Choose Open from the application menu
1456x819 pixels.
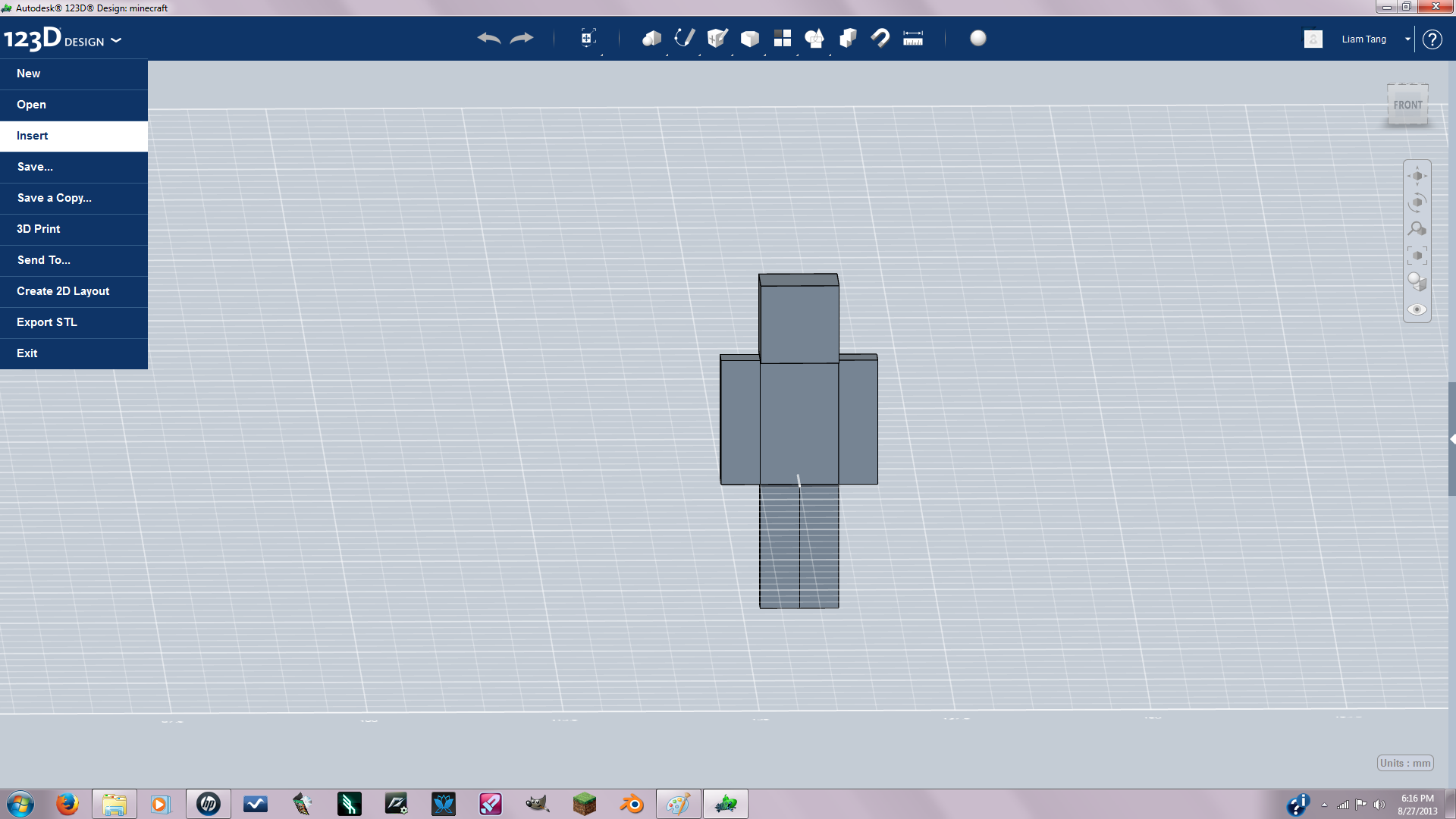74,105
